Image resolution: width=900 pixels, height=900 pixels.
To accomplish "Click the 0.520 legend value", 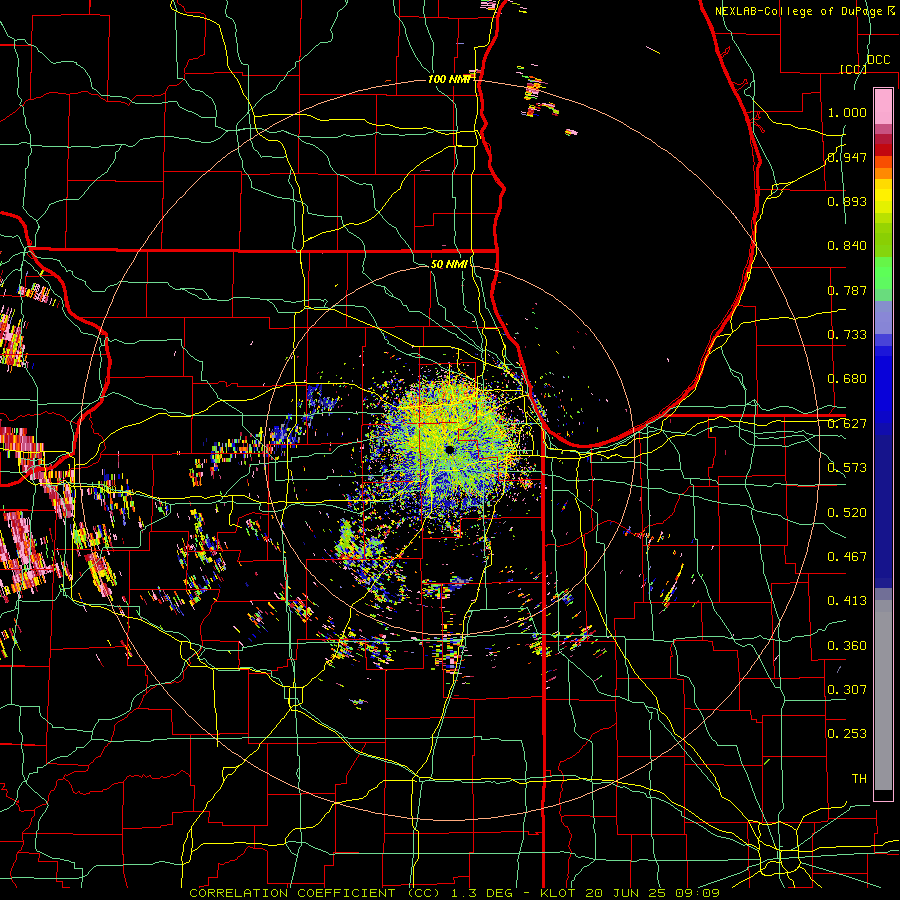I will point(847,513).
